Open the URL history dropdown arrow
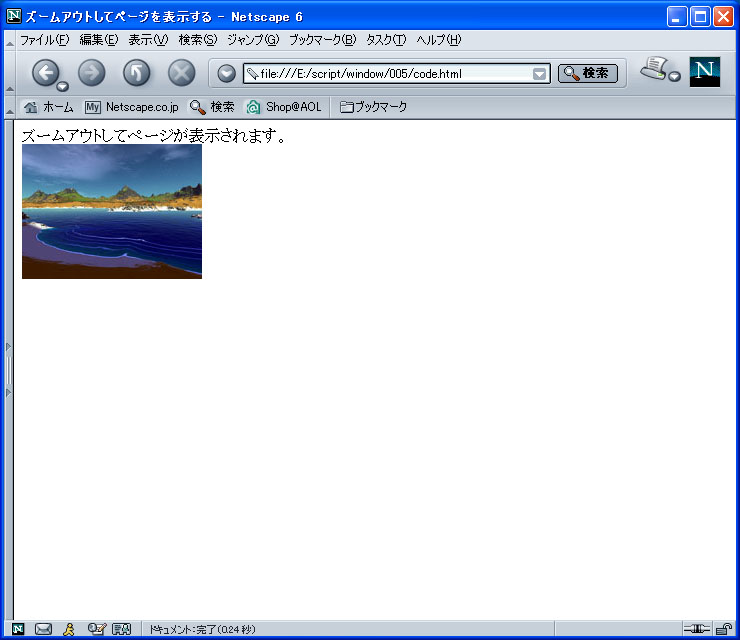The image size is (740, 640). tap(539, 74)
